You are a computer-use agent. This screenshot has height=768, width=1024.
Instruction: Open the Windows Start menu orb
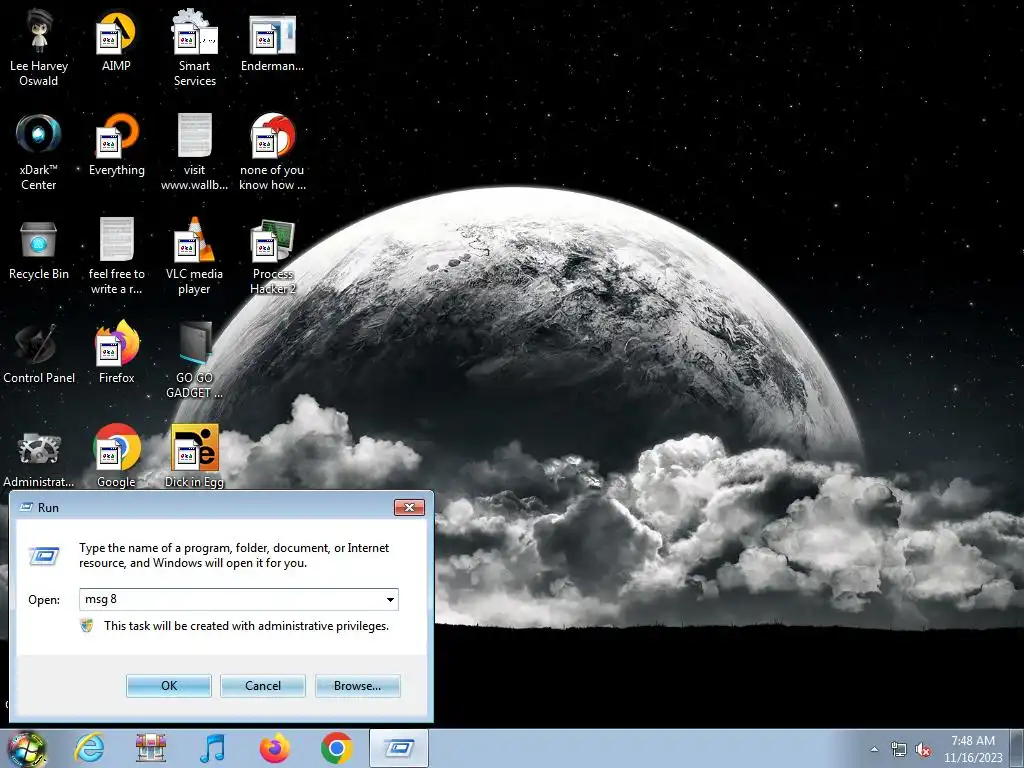[27, 748]
